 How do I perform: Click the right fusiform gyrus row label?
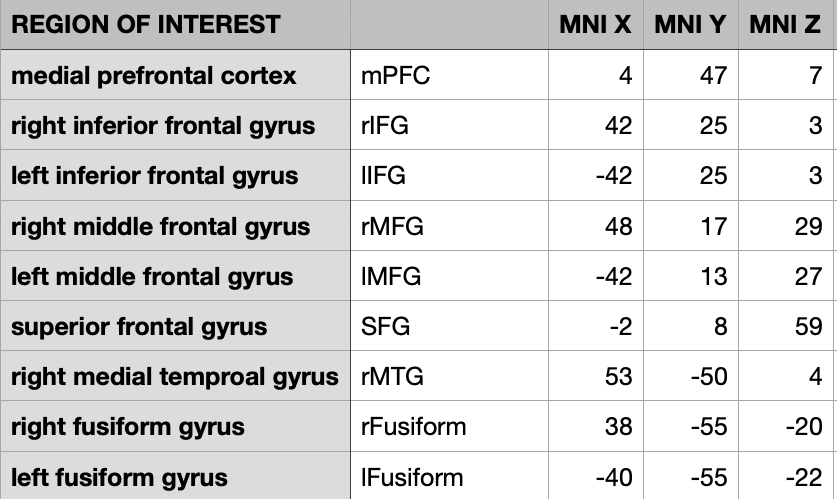tap(128, 427)
